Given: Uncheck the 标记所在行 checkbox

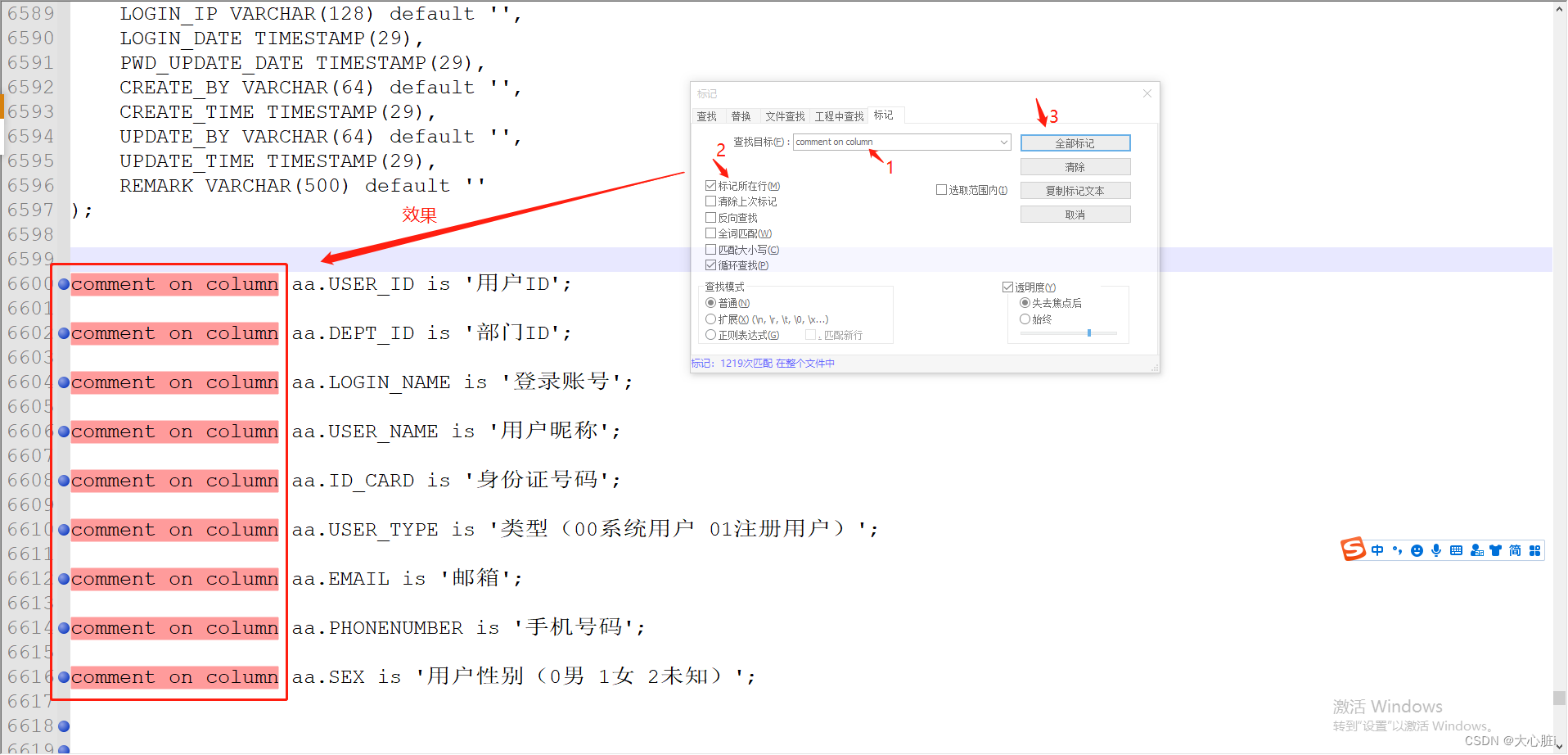Looking at the screenshot, I should coord(710,186).
